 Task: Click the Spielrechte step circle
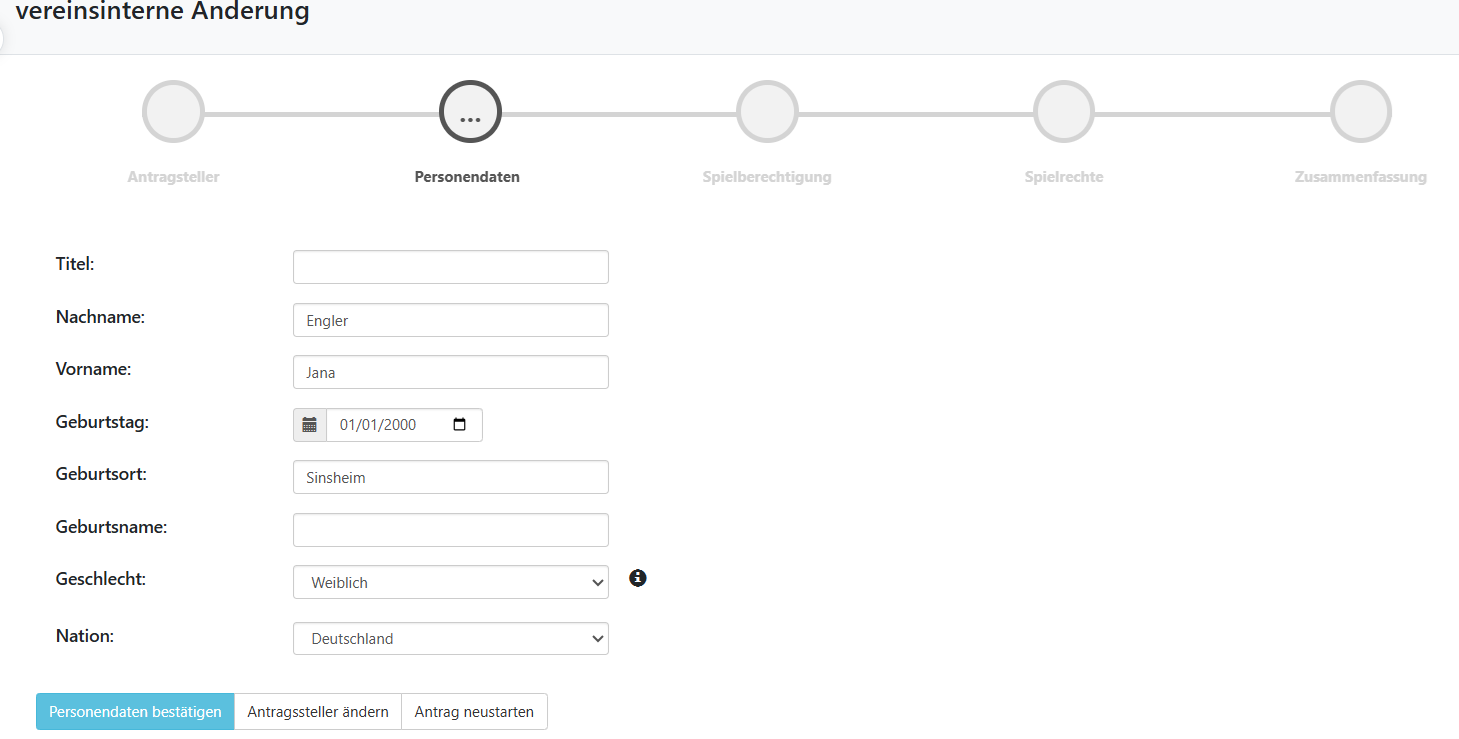(1064, 112)
